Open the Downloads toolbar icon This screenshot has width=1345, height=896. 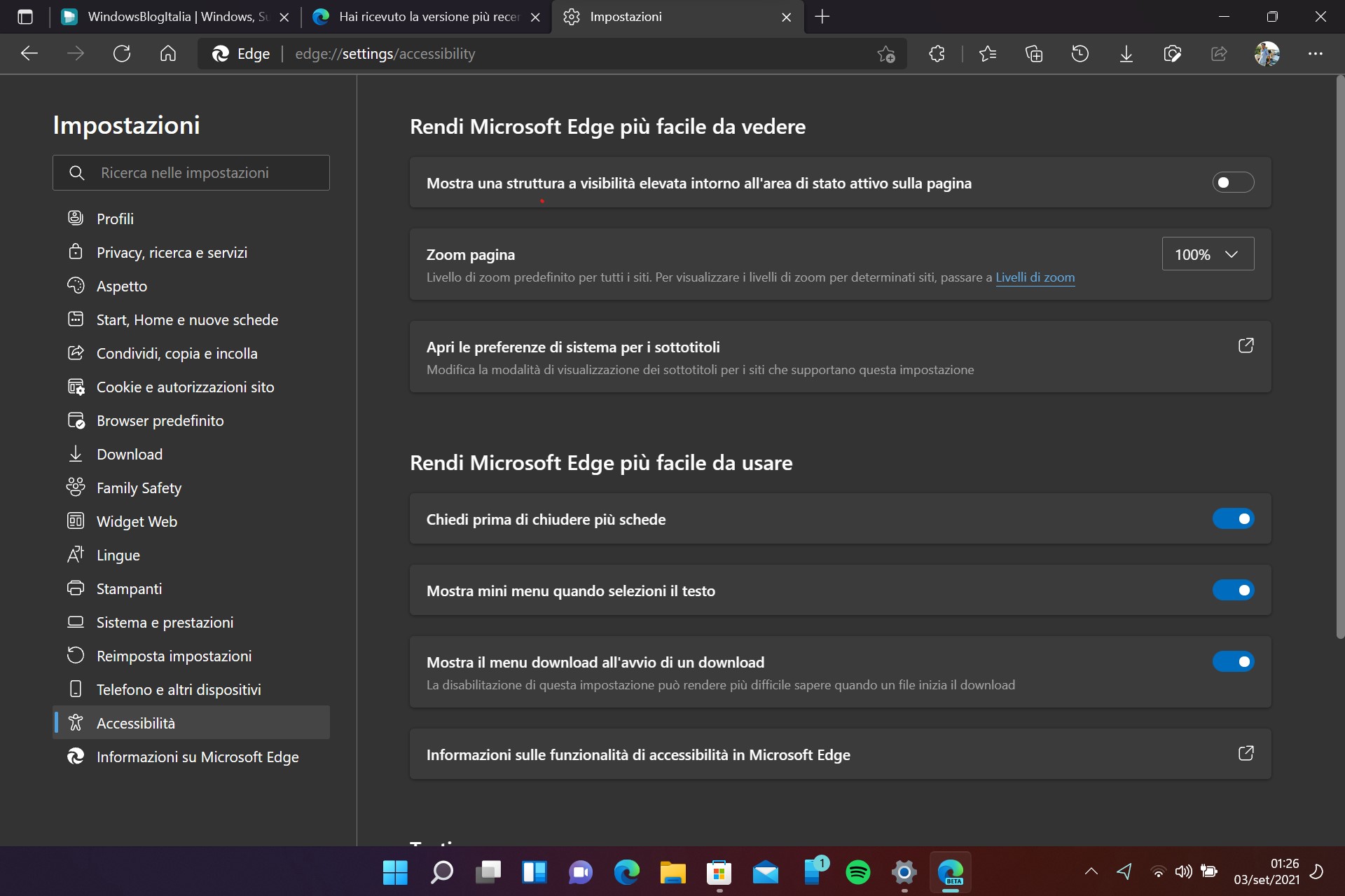point(1126,53)
